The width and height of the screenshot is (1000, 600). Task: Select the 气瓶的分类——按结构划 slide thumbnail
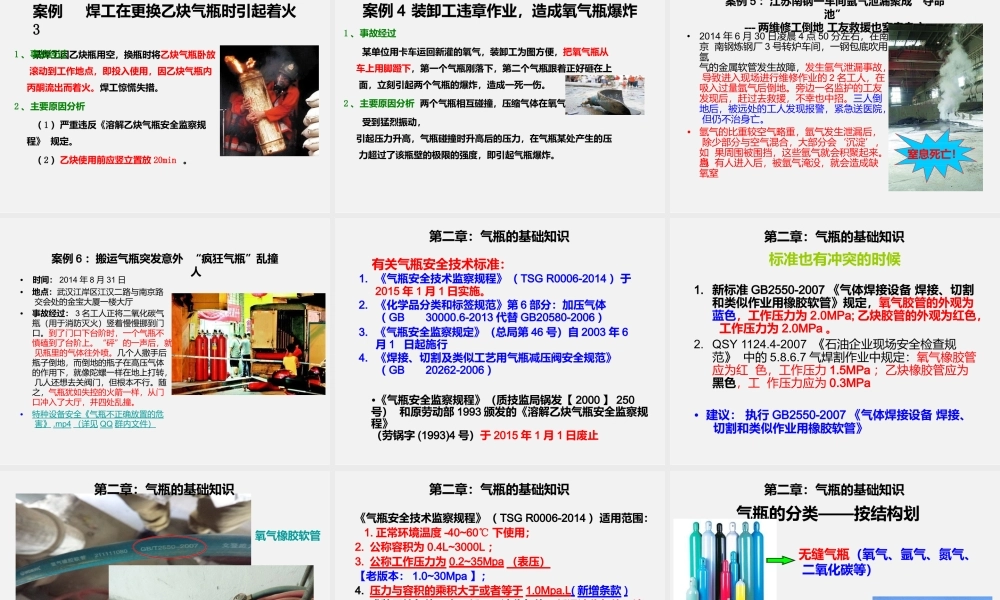(x=835, y=536)
